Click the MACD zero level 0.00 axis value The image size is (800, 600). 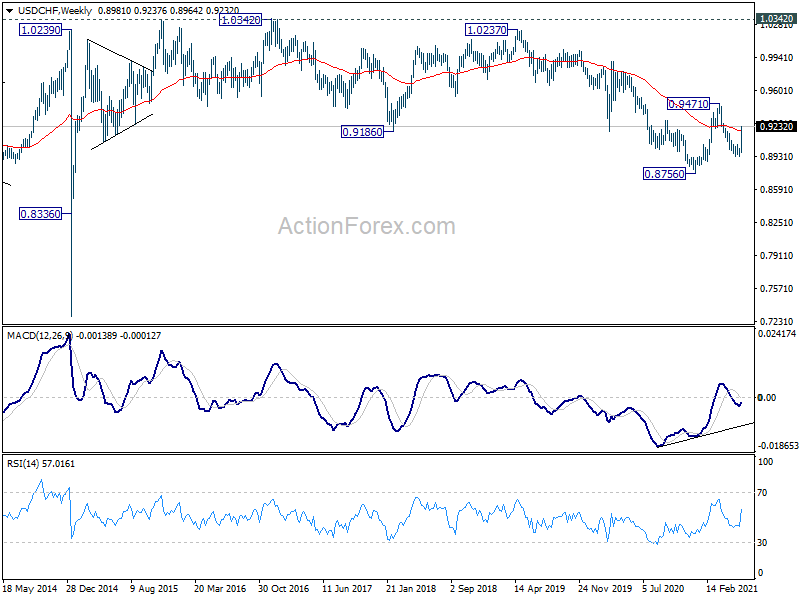[767, 397]
